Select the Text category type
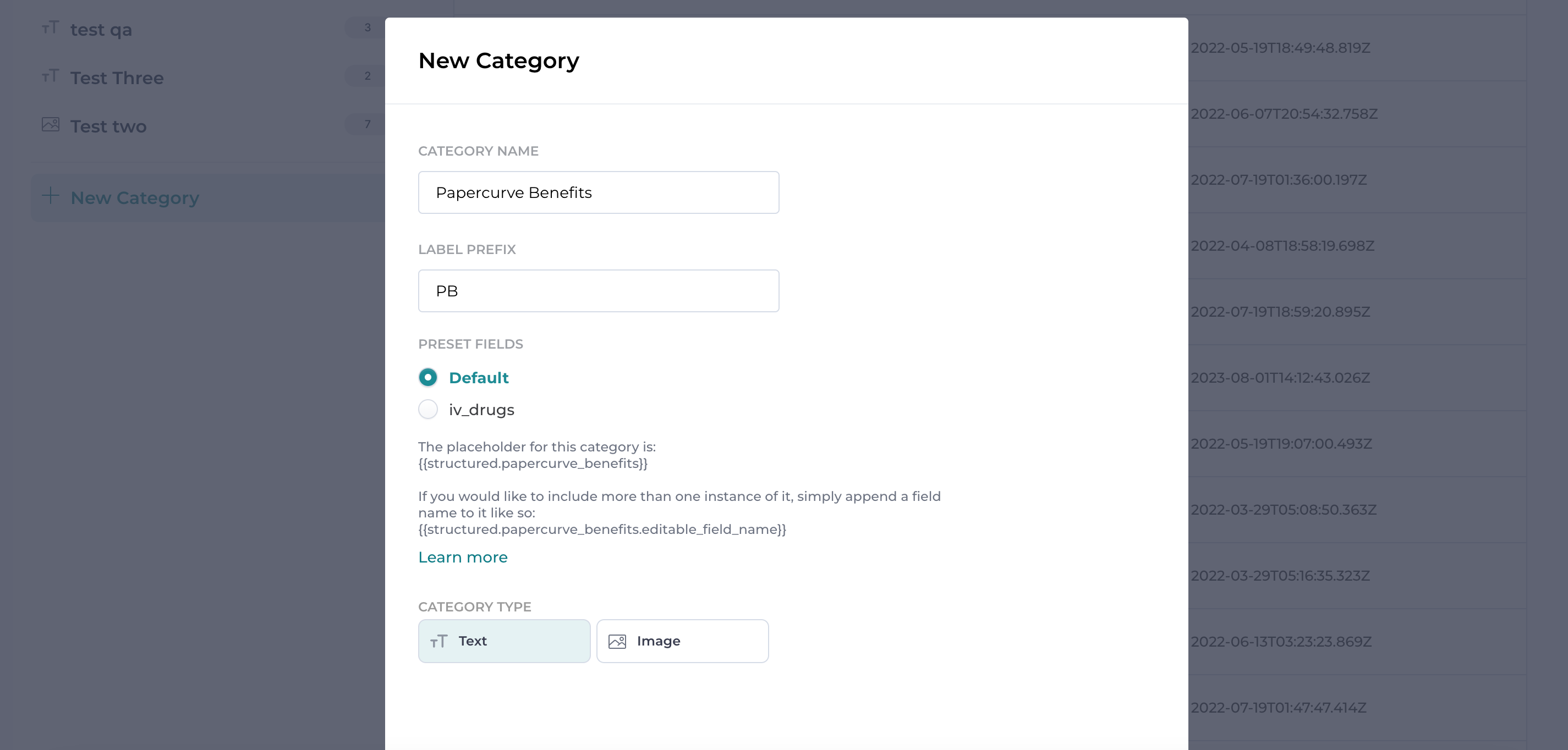1568x750 pixels. click(504, 641)
